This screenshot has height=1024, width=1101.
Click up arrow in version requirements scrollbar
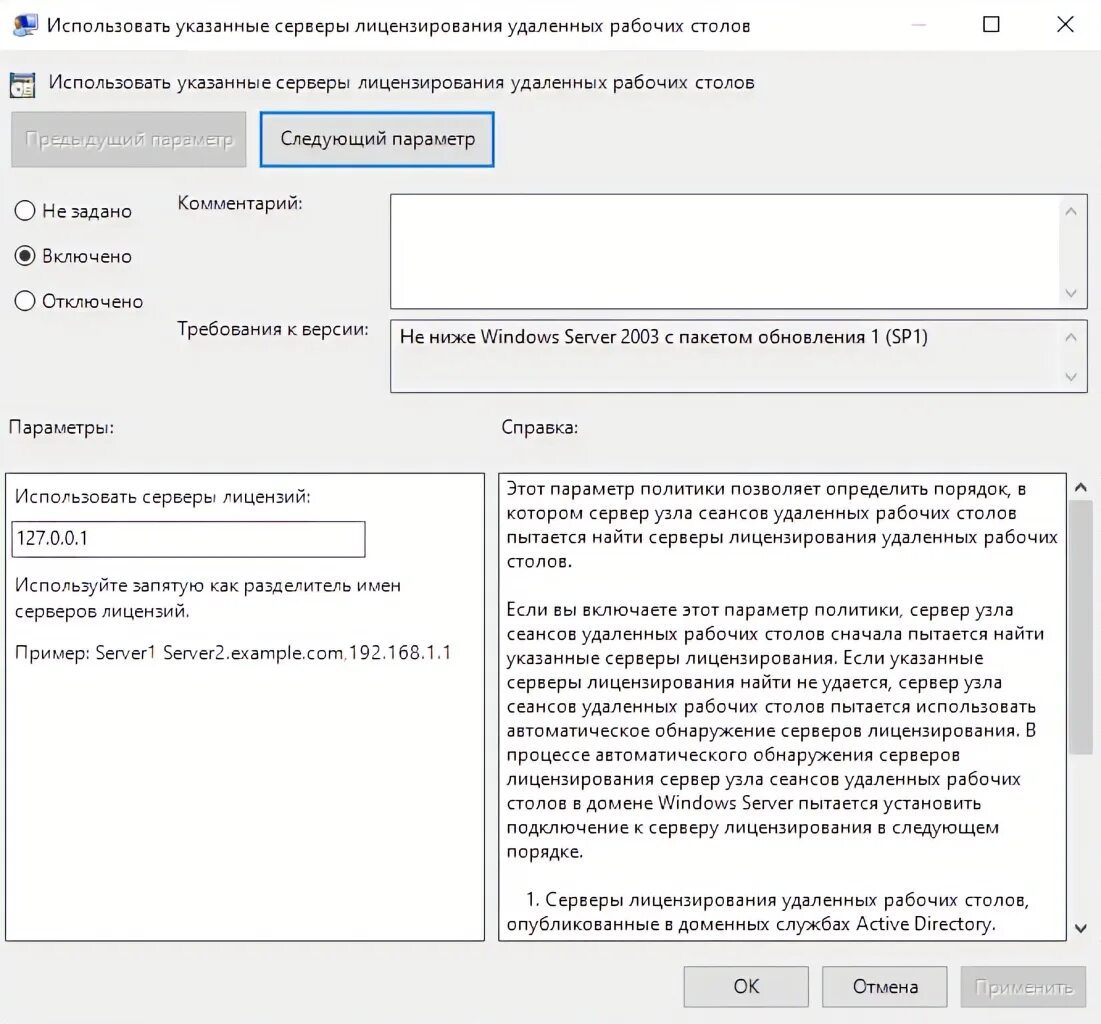[1071, 337]
